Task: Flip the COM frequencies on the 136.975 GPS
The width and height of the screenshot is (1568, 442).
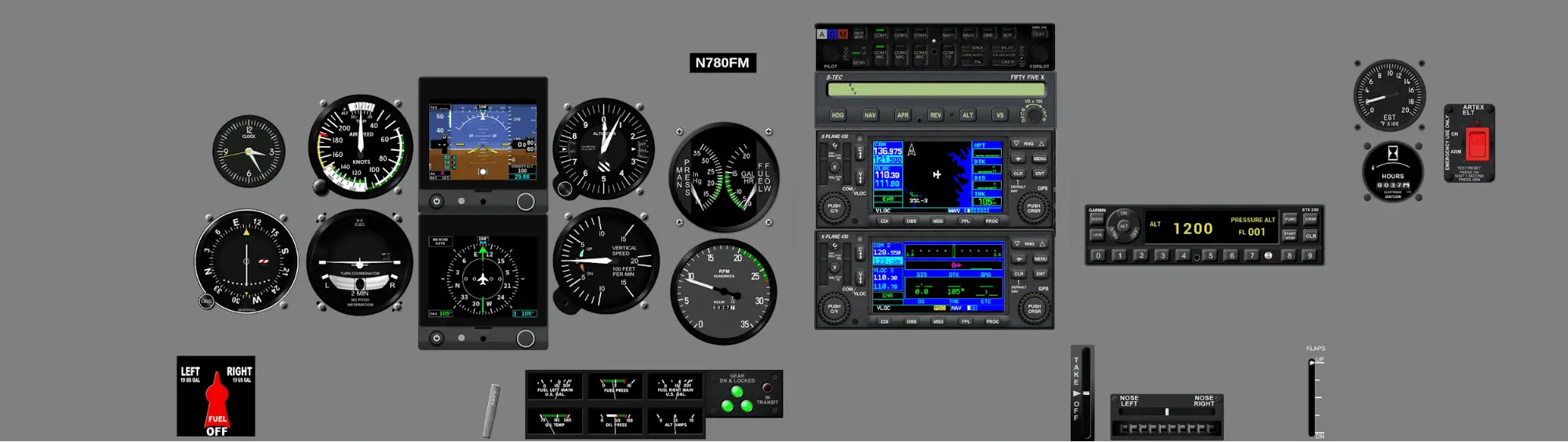Action: 860,152
